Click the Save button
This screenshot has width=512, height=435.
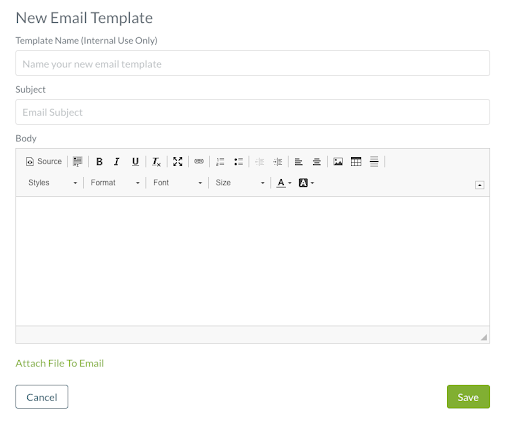click(x=468, y=397)
